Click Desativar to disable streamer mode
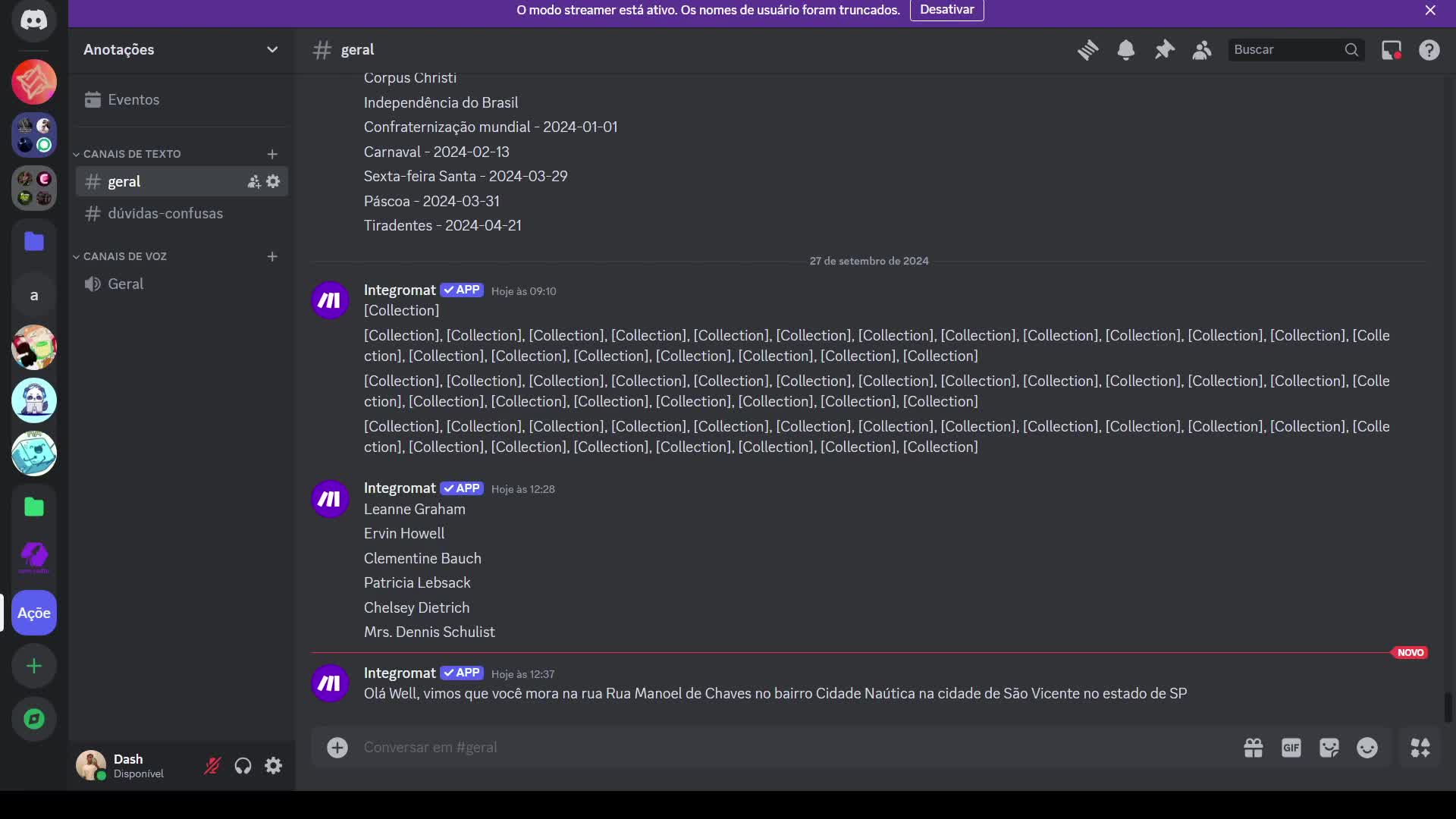This screenshot has width=1456, height=819. pyautogui.click(x=946, y=10)
